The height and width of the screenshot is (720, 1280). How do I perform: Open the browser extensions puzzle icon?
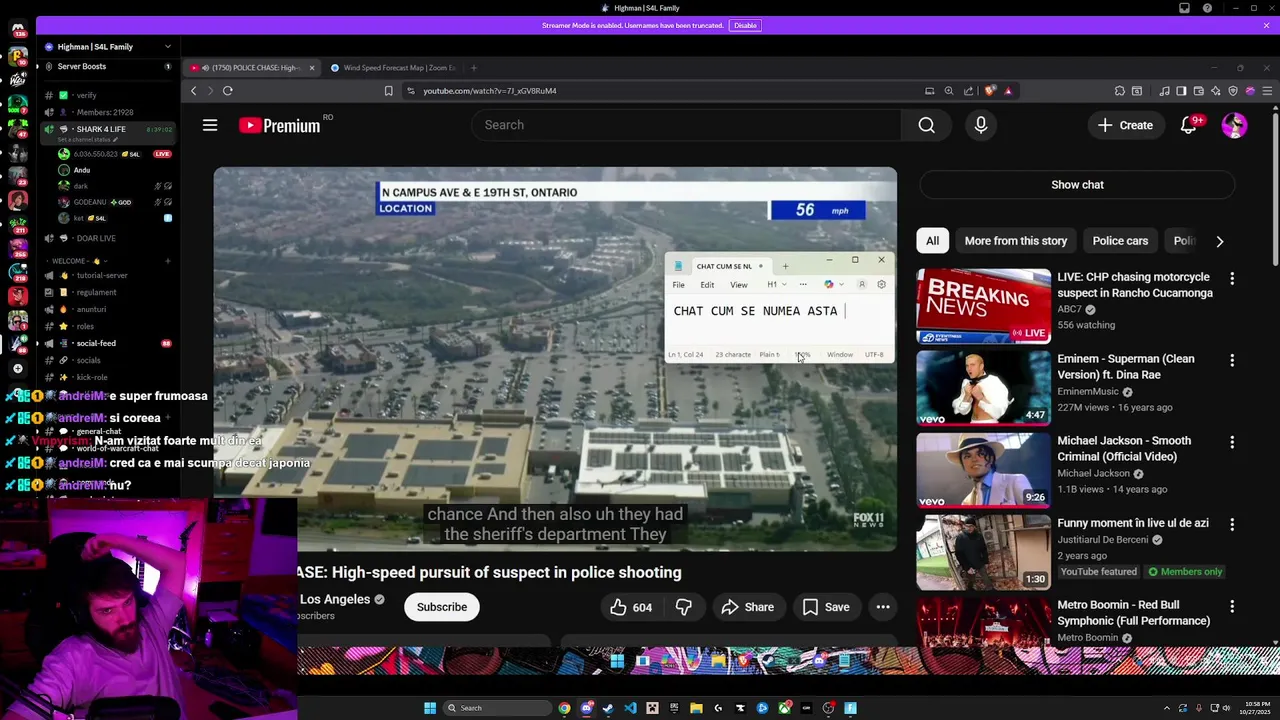[x=1120, y=91]
